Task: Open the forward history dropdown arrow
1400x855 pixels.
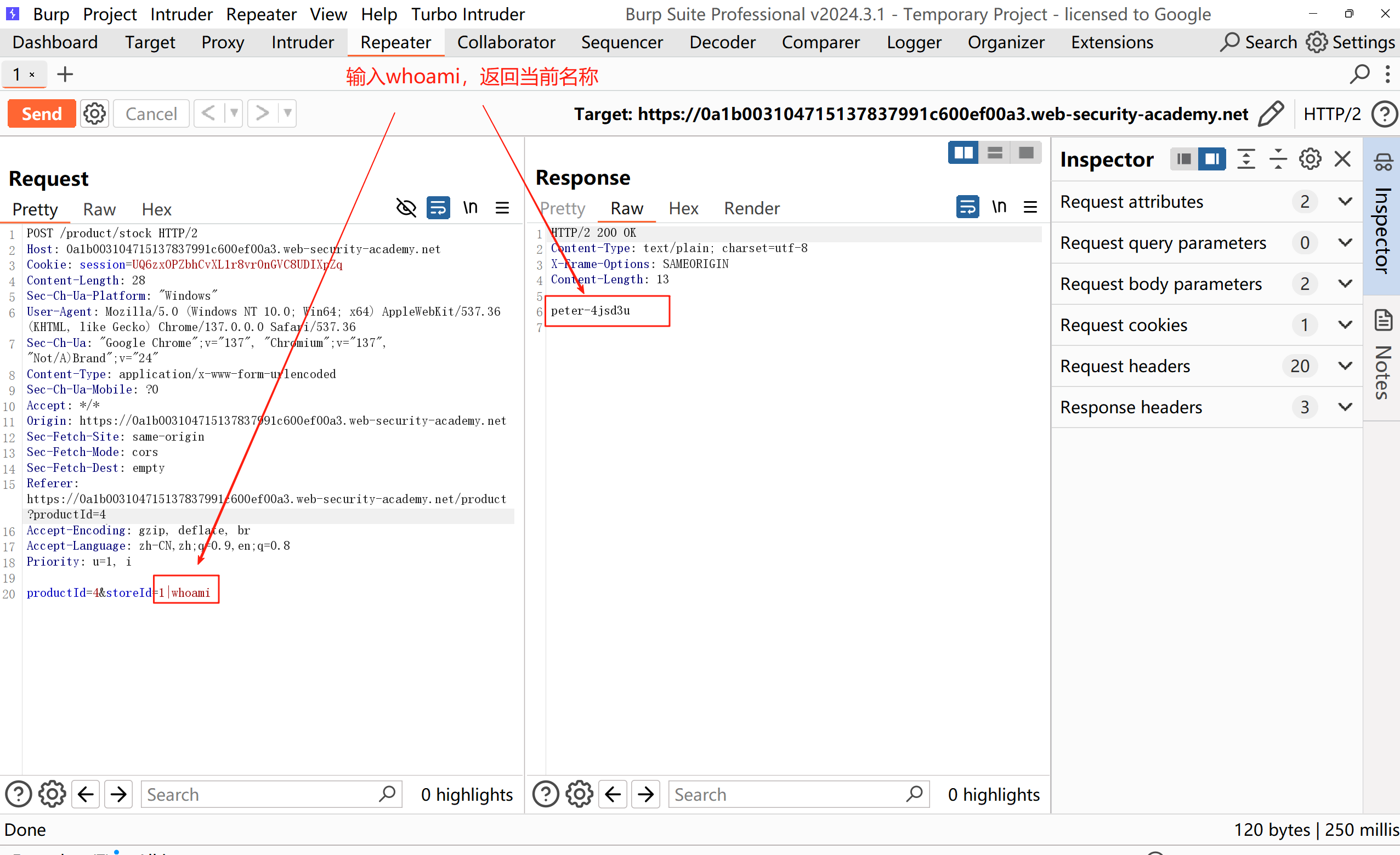Action: [x=288, y=113]
